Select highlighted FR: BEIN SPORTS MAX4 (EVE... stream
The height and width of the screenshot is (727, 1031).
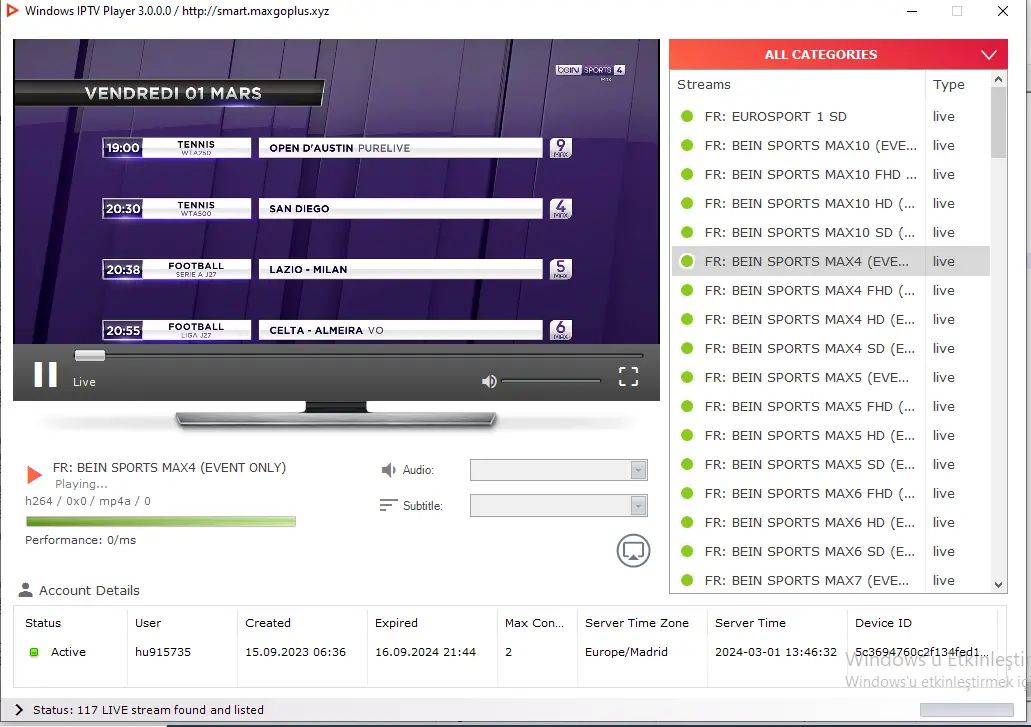pos(830,261)
